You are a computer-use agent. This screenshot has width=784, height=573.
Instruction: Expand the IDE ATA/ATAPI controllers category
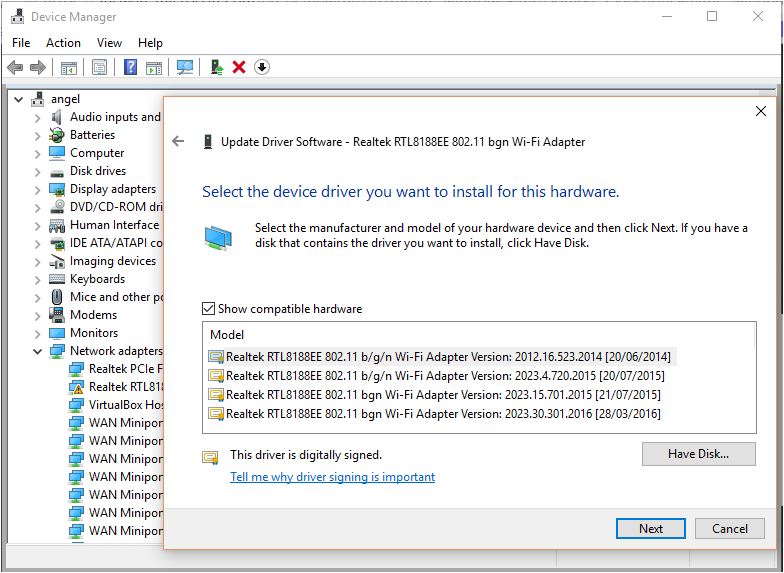pos(38,244)
